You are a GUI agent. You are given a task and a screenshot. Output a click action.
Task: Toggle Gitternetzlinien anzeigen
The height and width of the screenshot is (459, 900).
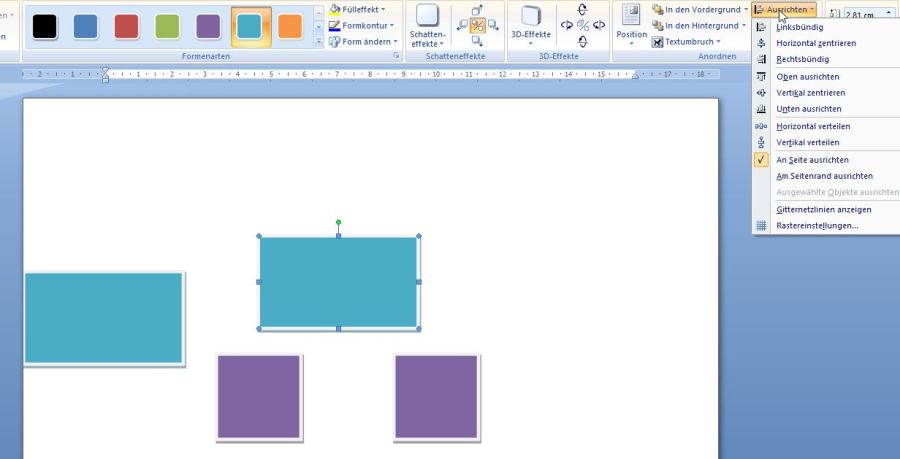(826, 209)
